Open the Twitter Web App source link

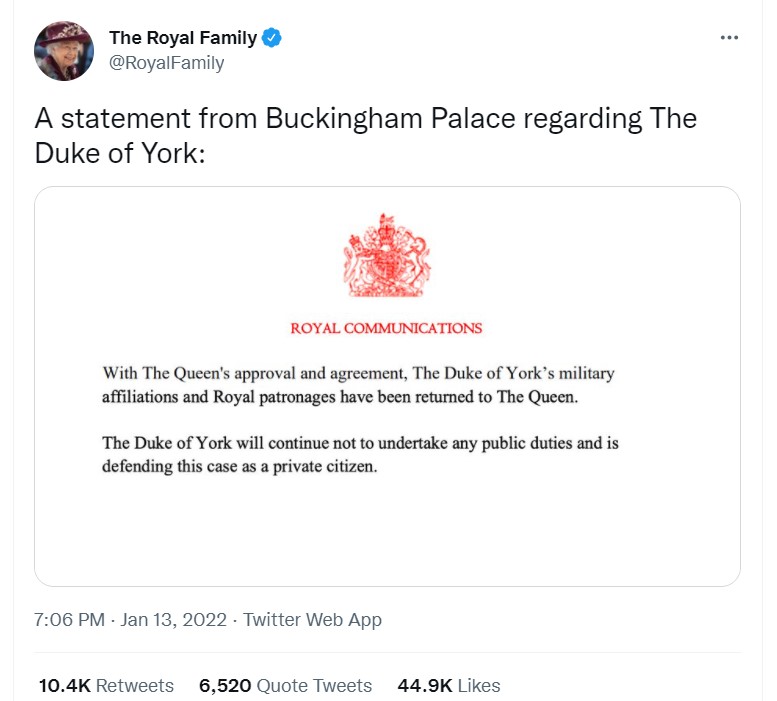(x=312, y=620)
